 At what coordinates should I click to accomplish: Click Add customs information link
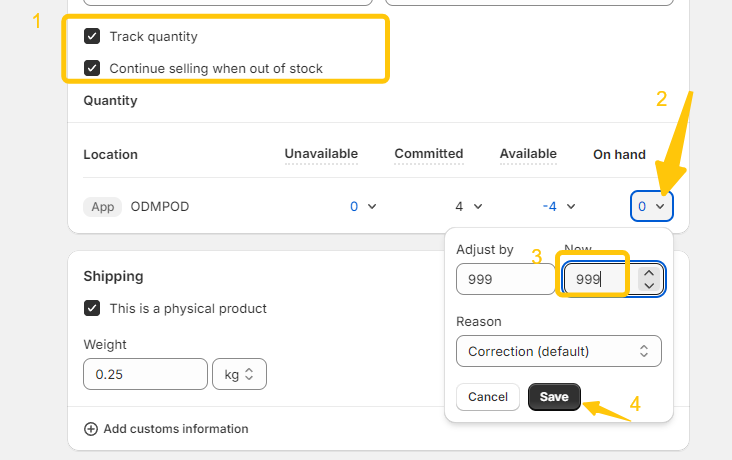click(175, 429)
